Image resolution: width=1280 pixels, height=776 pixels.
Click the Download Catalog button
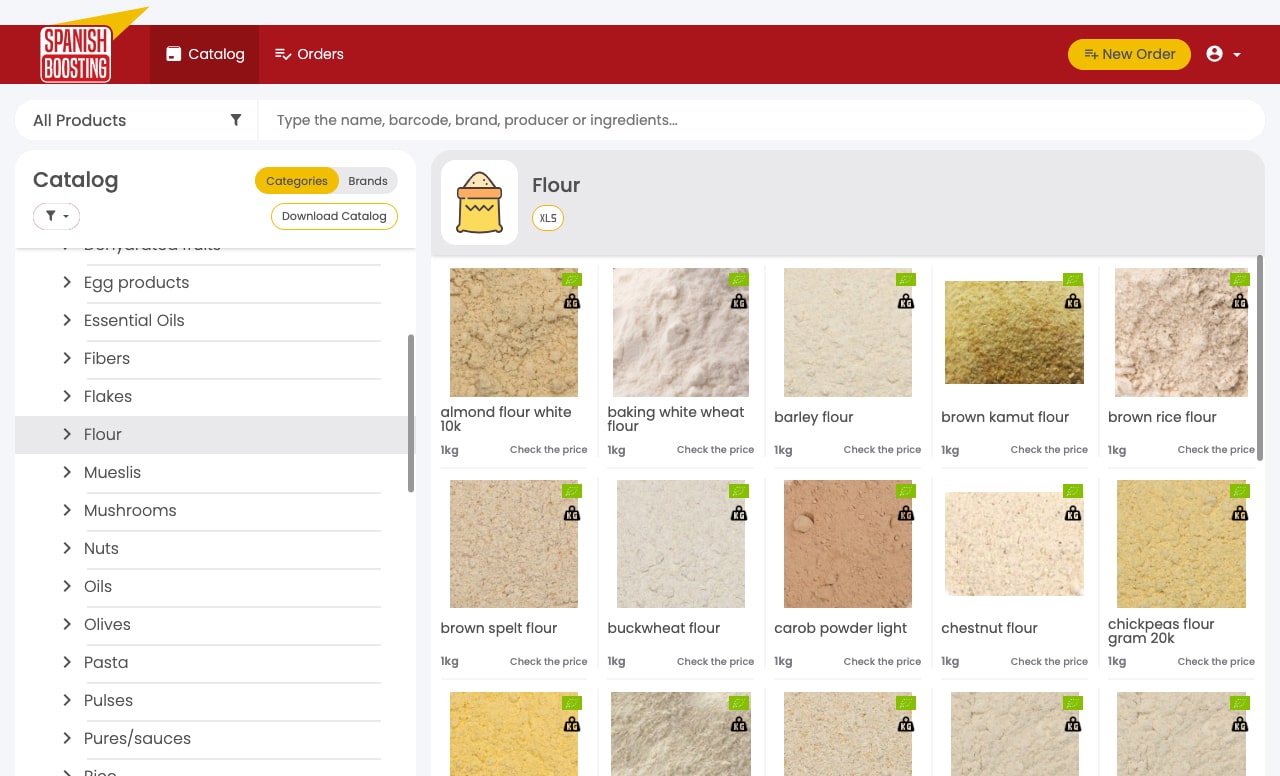(x=334, y=216)
